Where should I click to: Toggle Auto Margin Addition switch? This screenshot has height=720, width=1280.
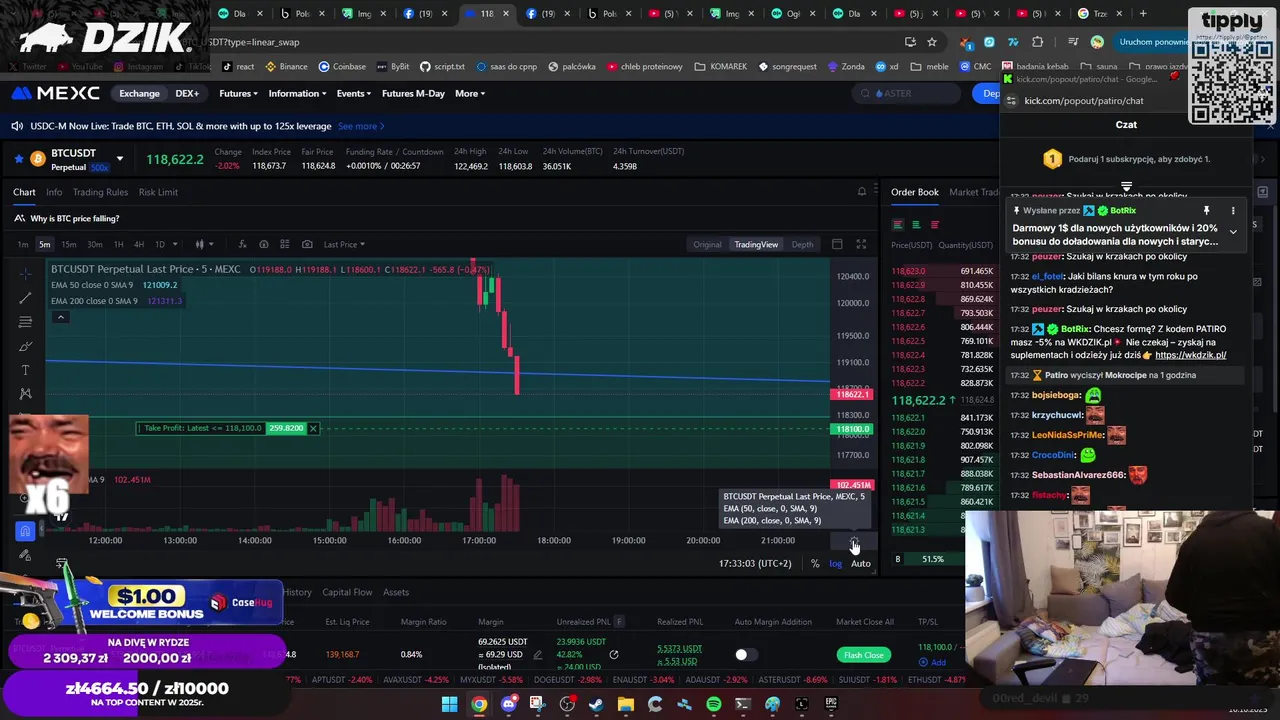pyautogui.click(x=745, y=655)
